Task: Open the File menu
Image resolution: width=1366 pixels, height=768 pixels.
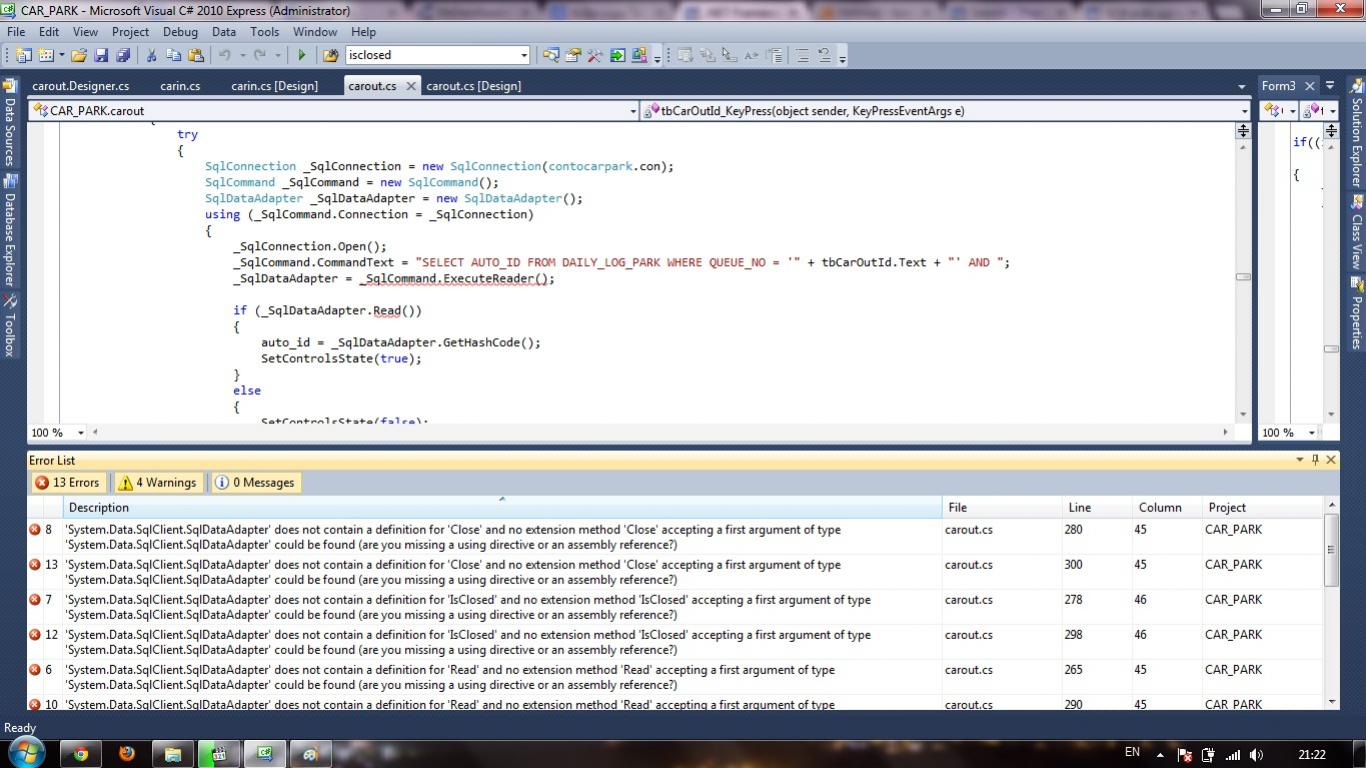Action: [16, 32]
